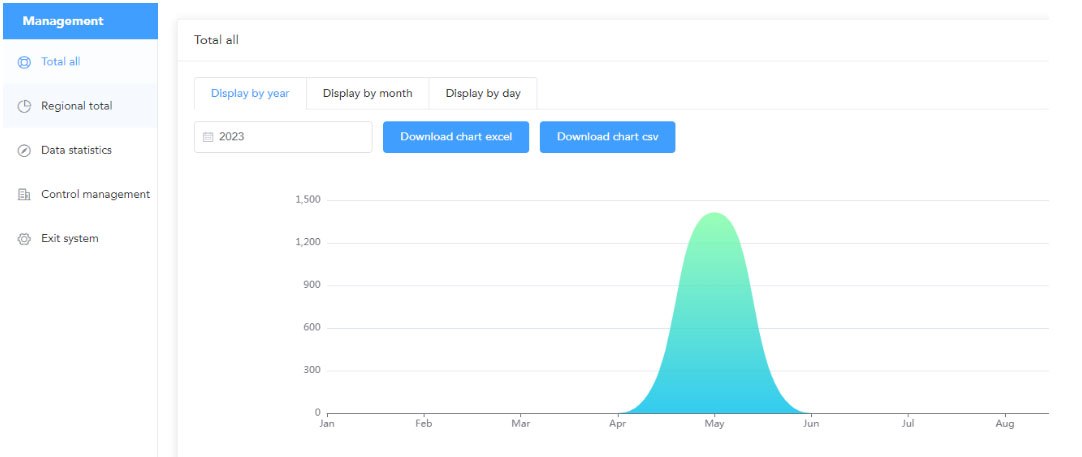Screen dimensions: 1082x457
Task: Select the Display by year tab
Action: point(250,94)
